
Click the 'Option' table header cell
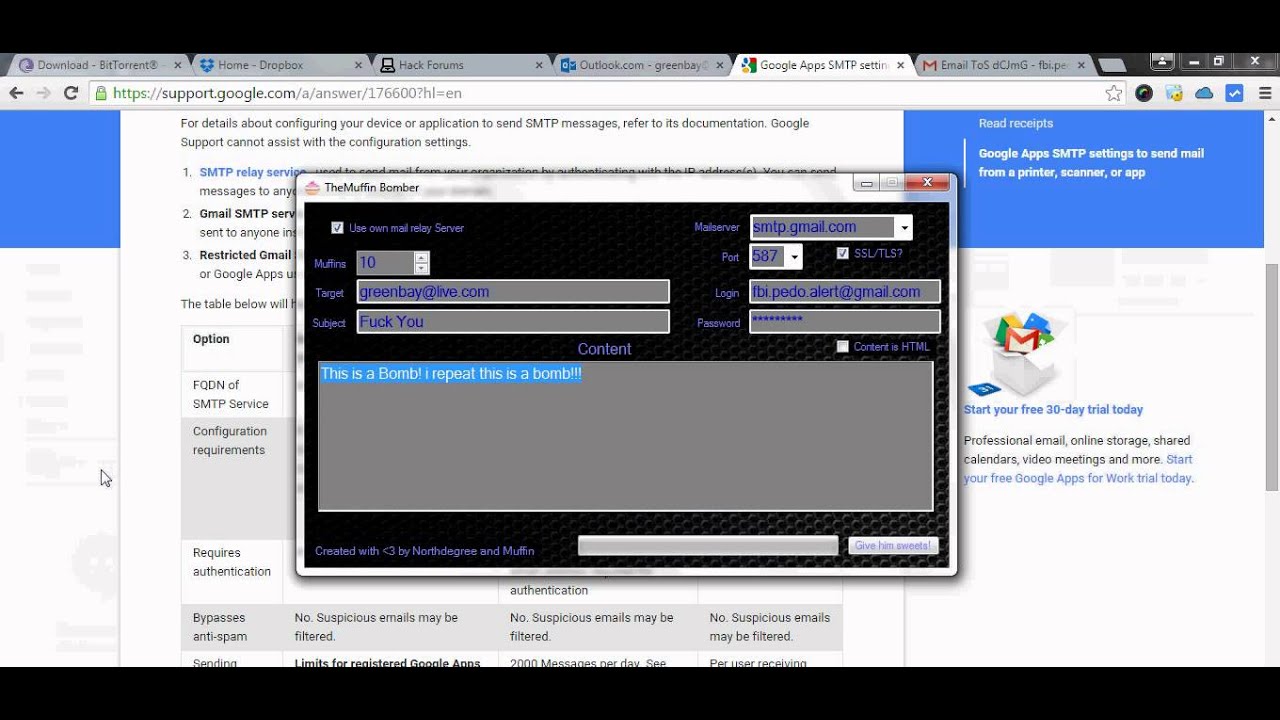(232, 349)
